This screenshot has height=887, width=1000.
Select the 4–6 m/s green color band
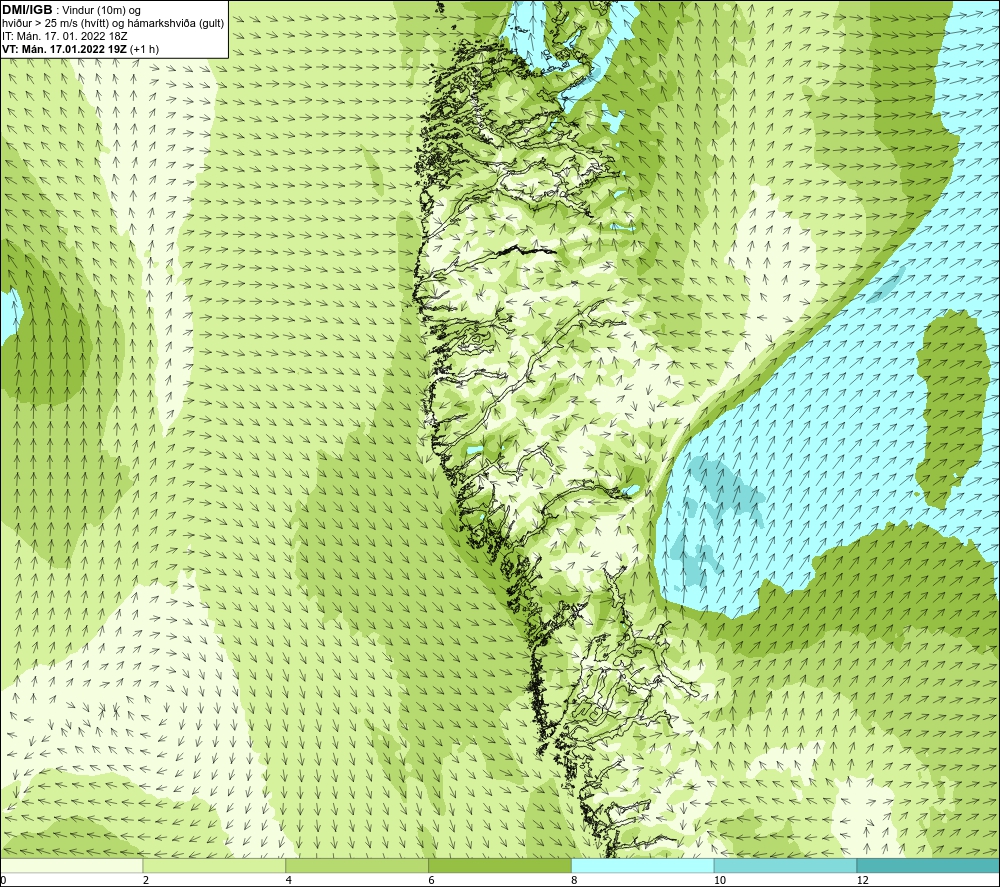pos(357,865)
